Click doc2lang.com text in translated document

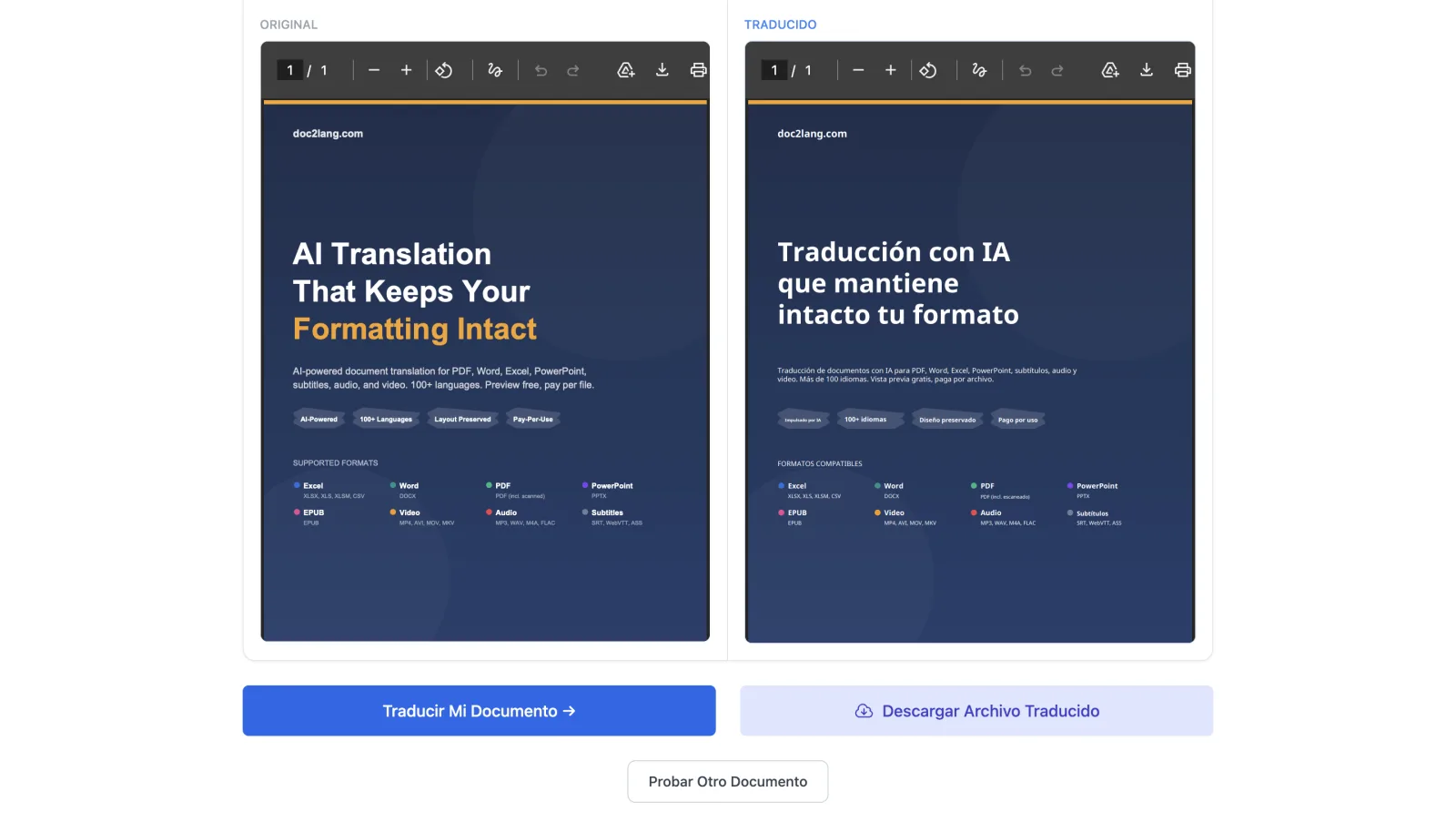[812, 134]
